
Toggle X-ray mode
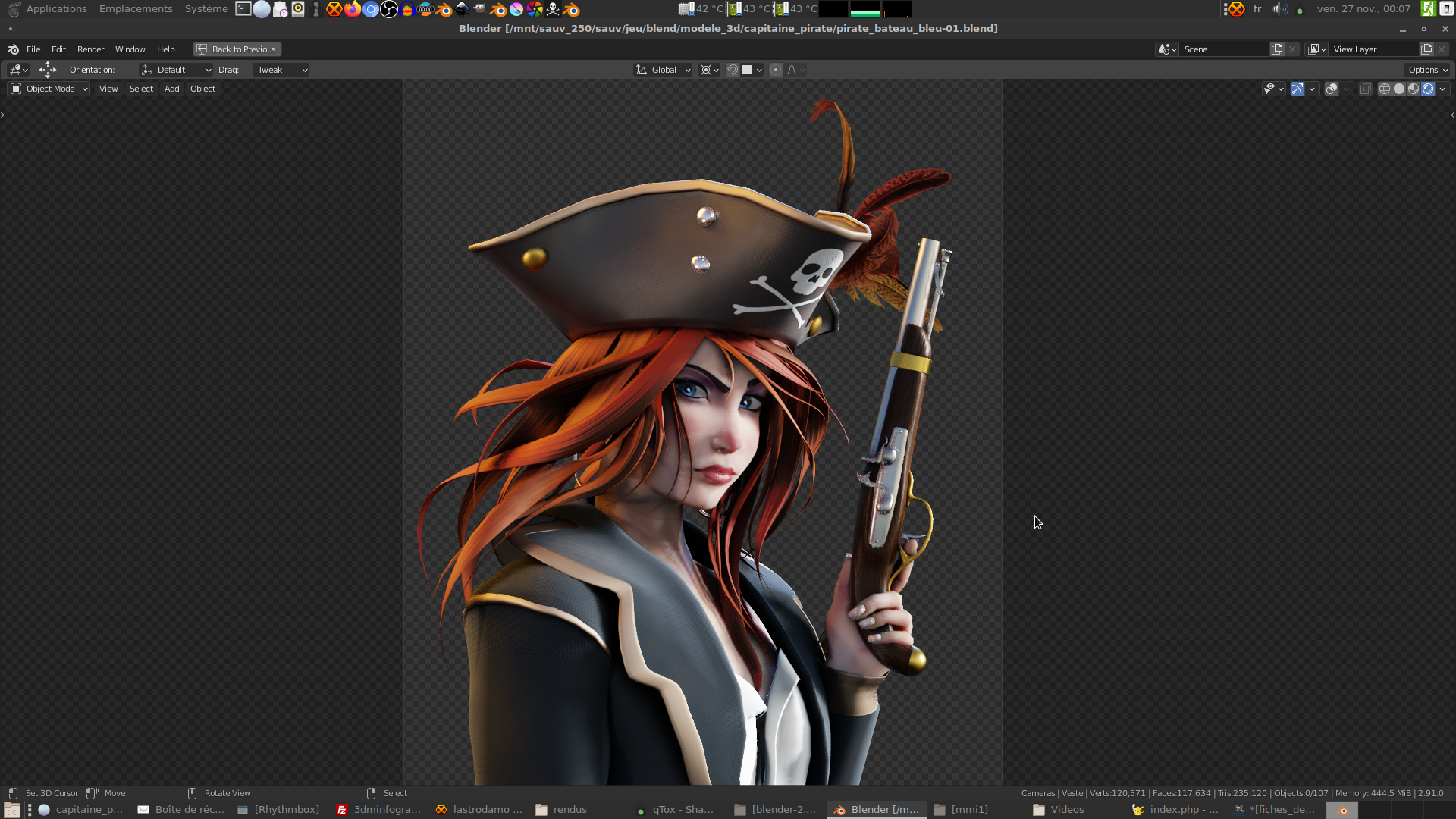1365,89
